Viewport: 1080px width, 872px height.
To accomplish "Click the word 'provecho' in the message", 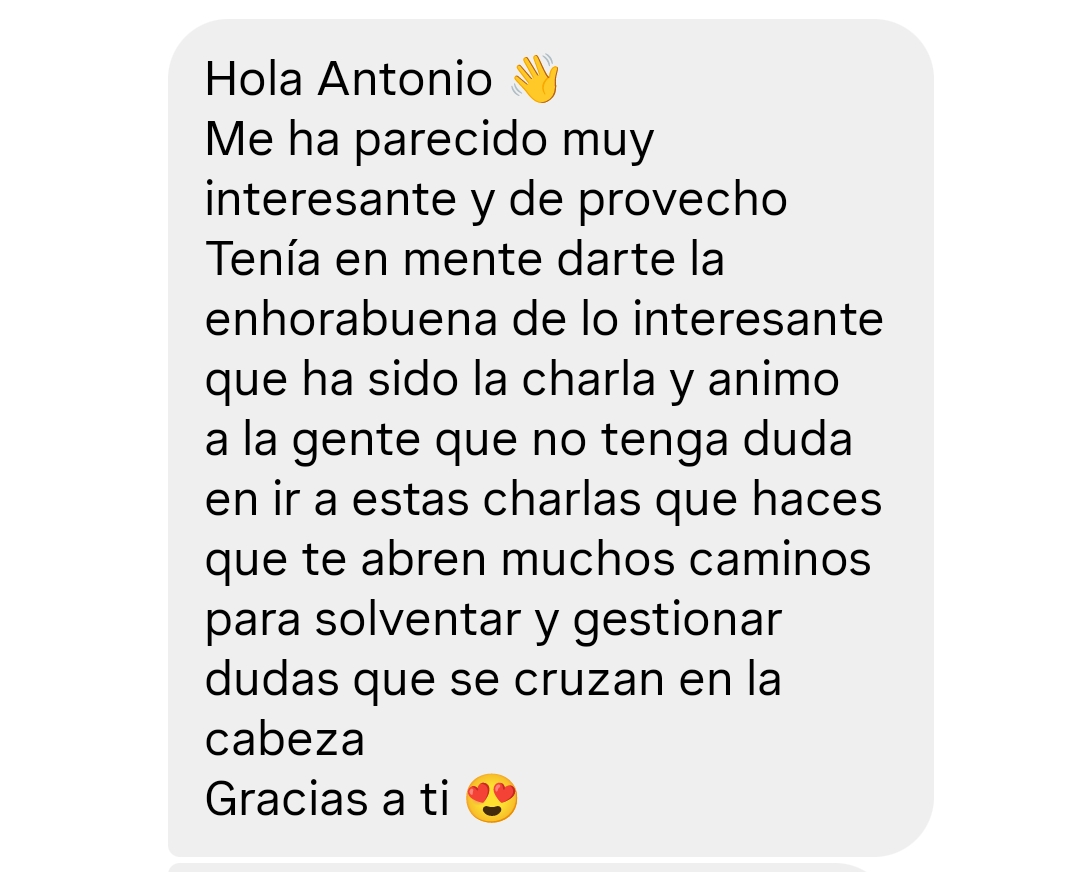I will point(682,201).
